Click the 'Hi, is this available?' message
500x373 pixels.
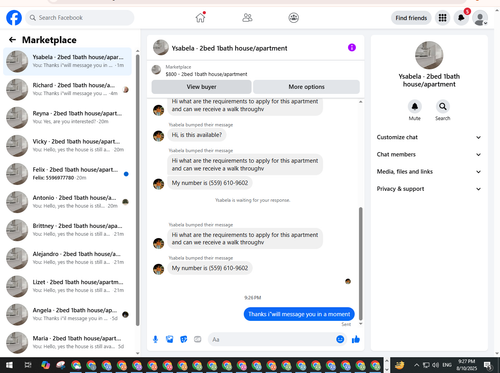pos(197,135)
